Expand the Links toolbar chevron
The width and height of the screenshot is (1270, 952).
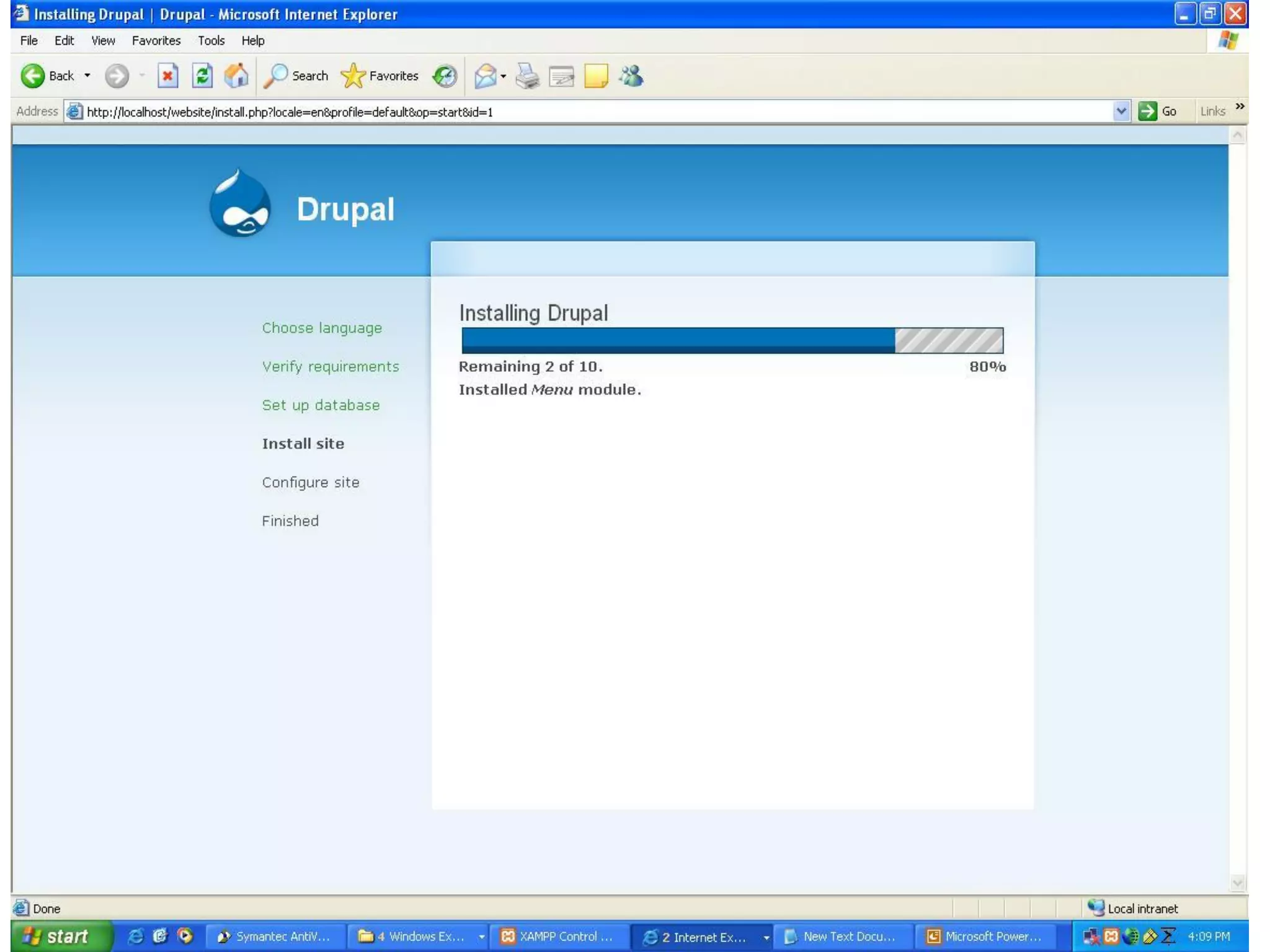click(1240, 107)
